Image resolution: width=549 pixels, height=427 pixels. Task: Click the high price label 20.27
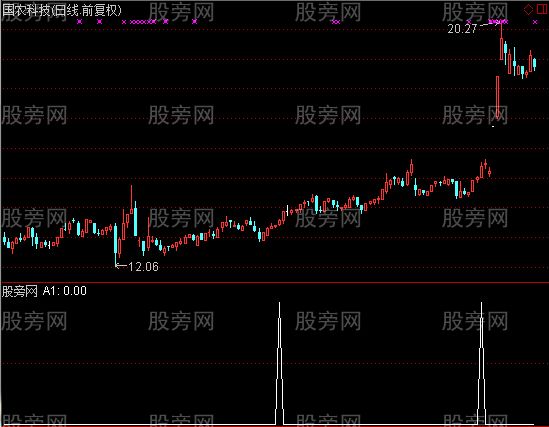pyautogui.click(x=462, y=29)
